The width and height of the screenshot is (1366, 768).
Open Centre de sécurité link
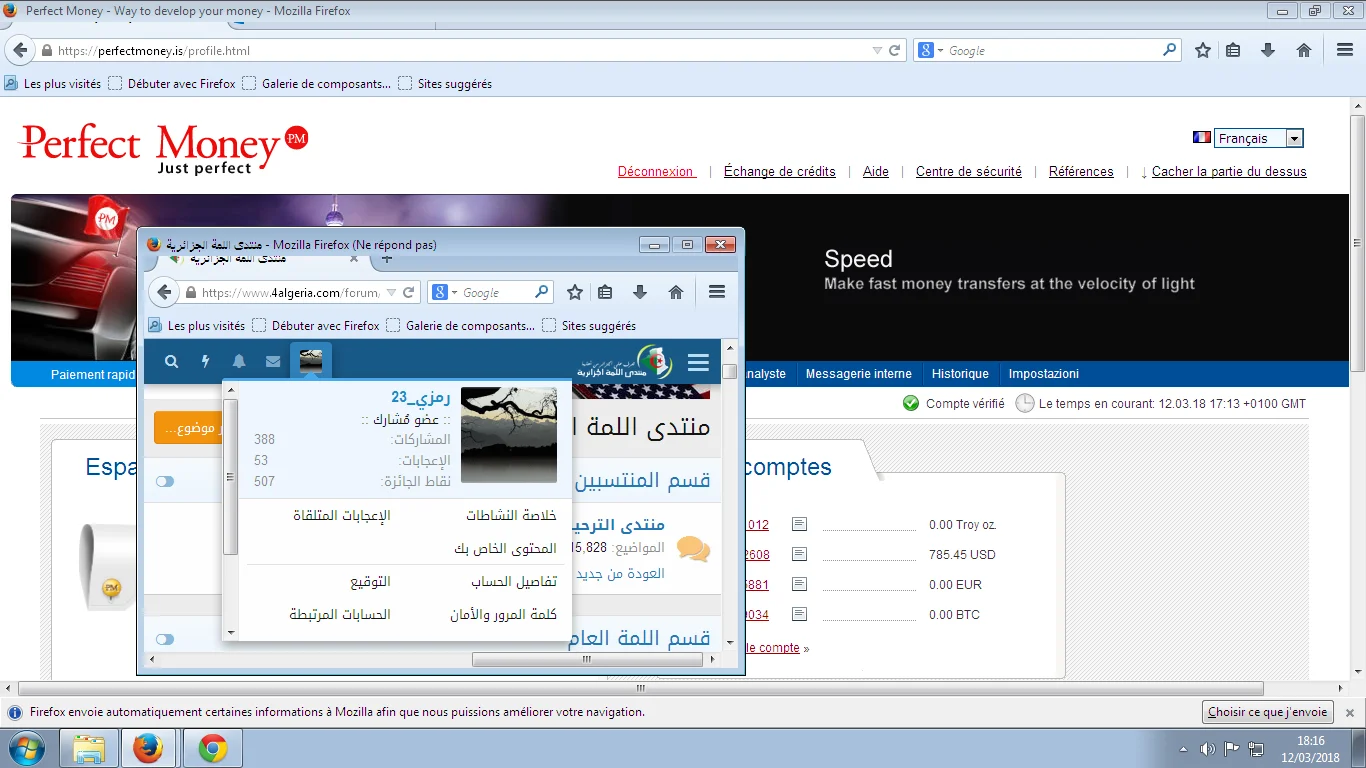click(969, 171)
